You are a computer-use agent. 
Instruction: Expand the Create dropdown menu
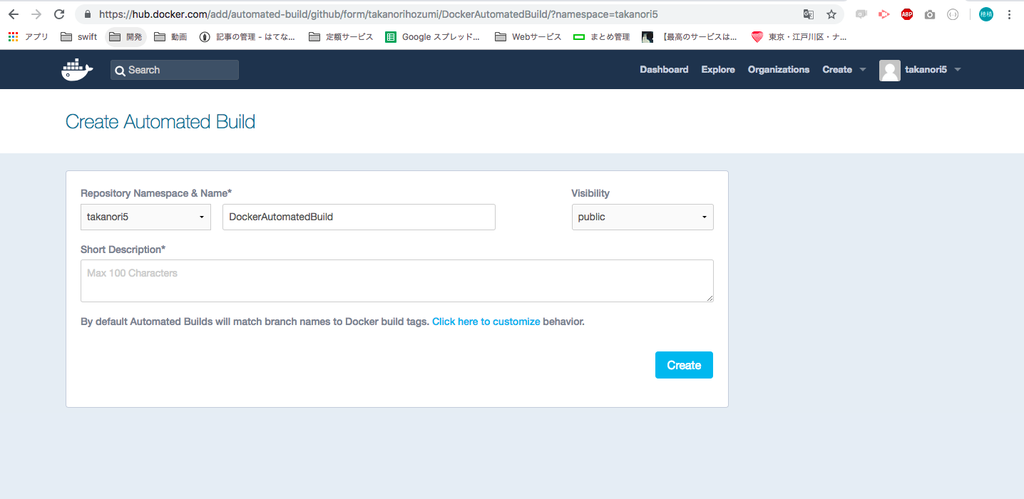click(844, 69)
